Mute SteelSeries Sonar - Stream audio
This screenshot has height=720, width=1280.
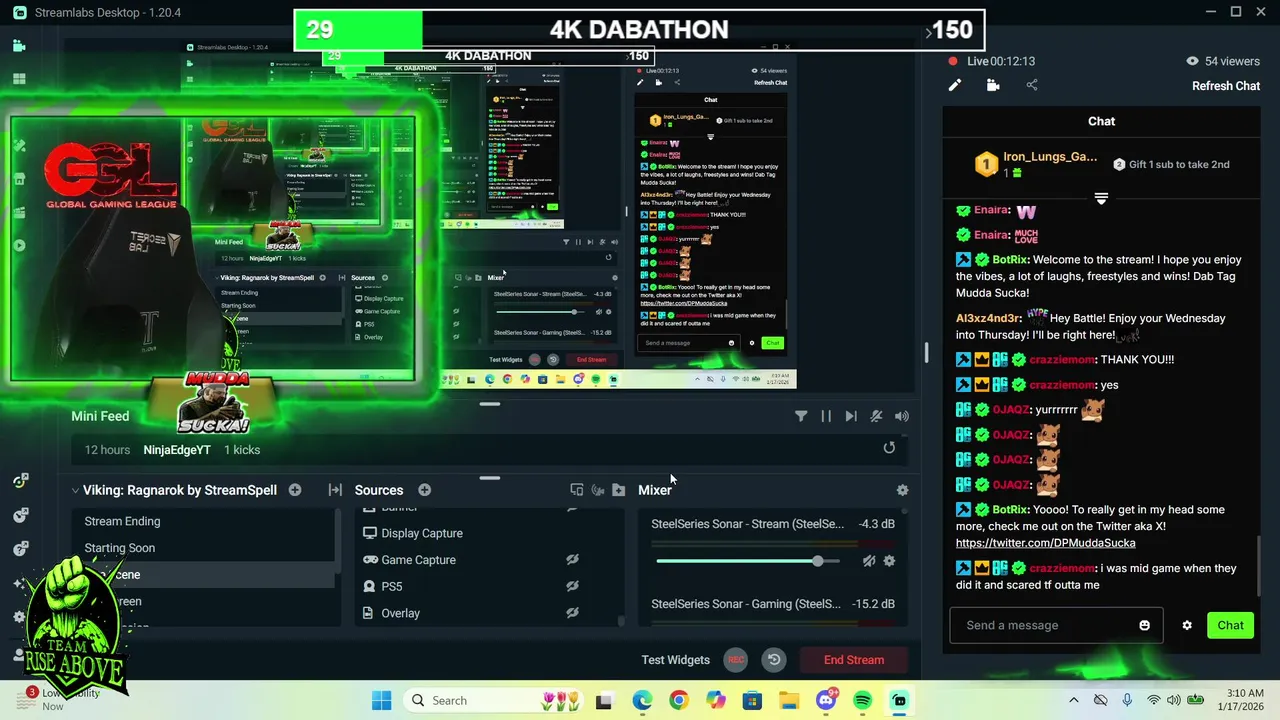pyautogui.click(x=868, y=561)
